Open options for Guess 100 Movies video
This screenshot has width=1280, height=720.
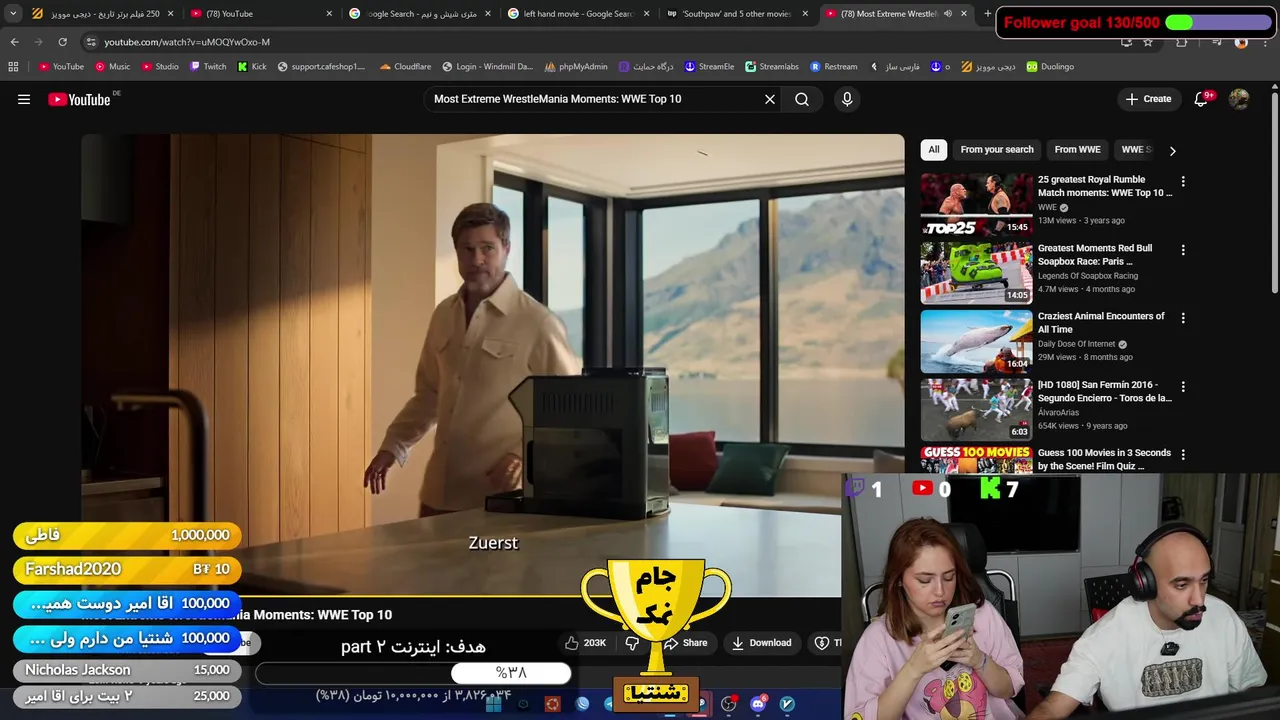point(1183,454)
